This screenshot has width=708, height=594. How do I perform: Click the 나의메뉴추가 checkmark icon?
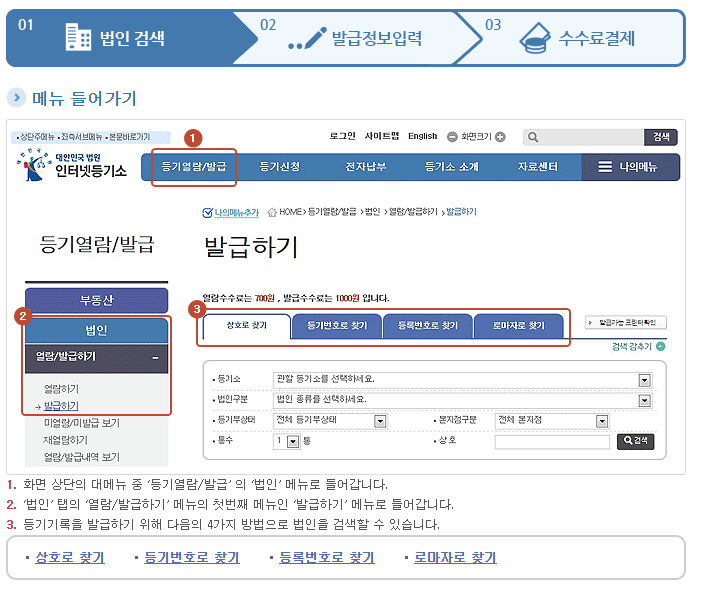[207, 213]
